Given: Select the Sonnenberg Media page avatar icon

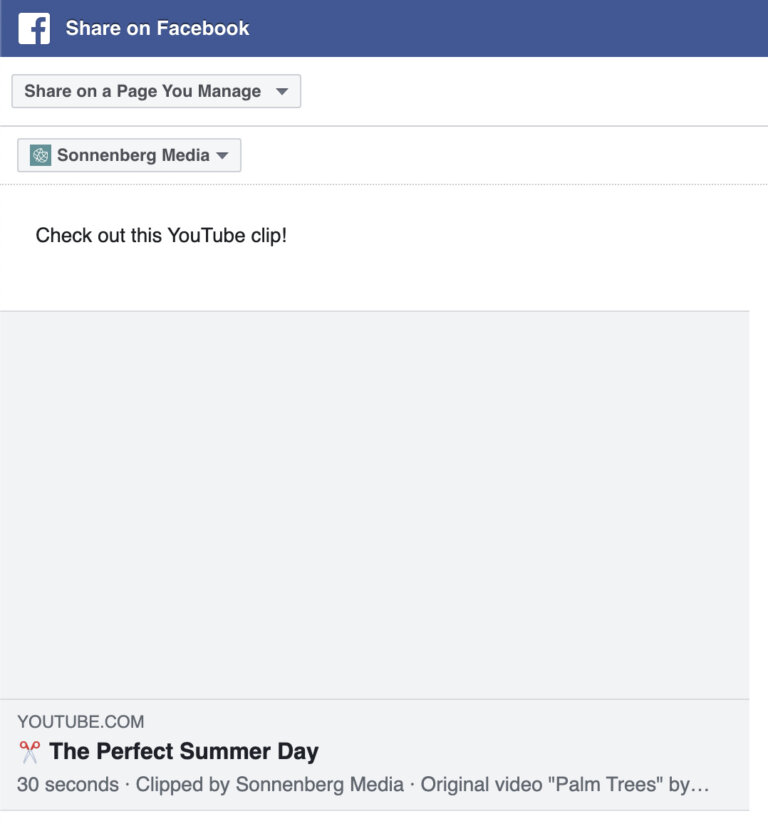Looking at the screenshot, I should 40,154.
